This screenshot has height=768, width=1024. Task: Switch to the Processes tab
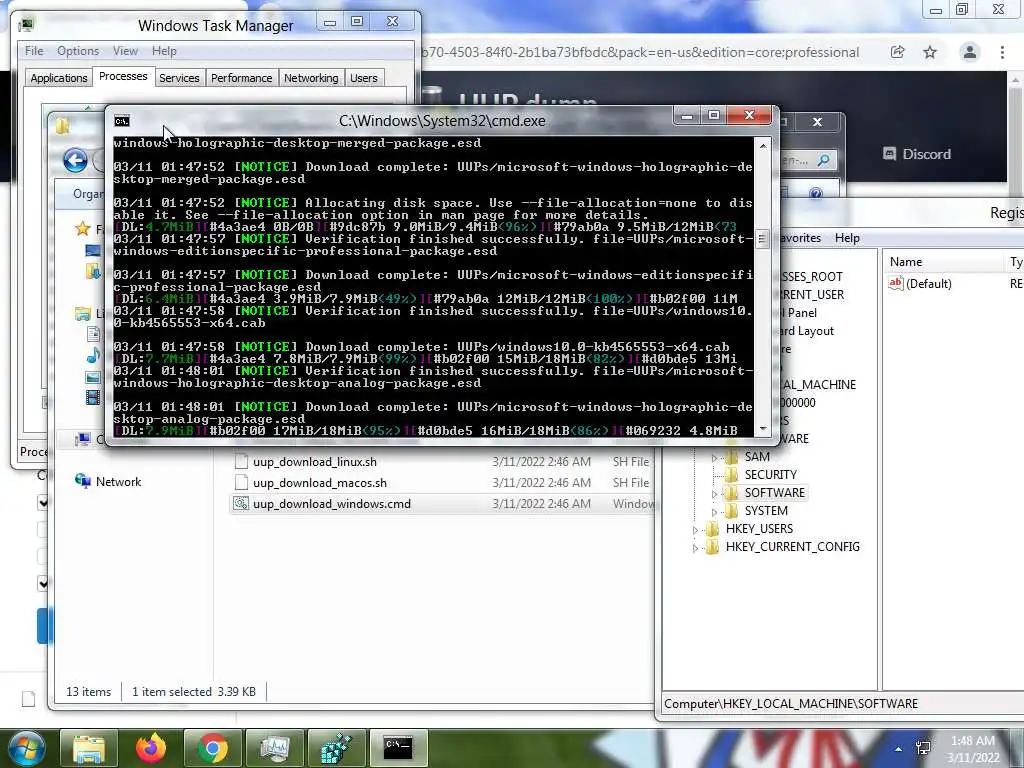coord(123,76)
